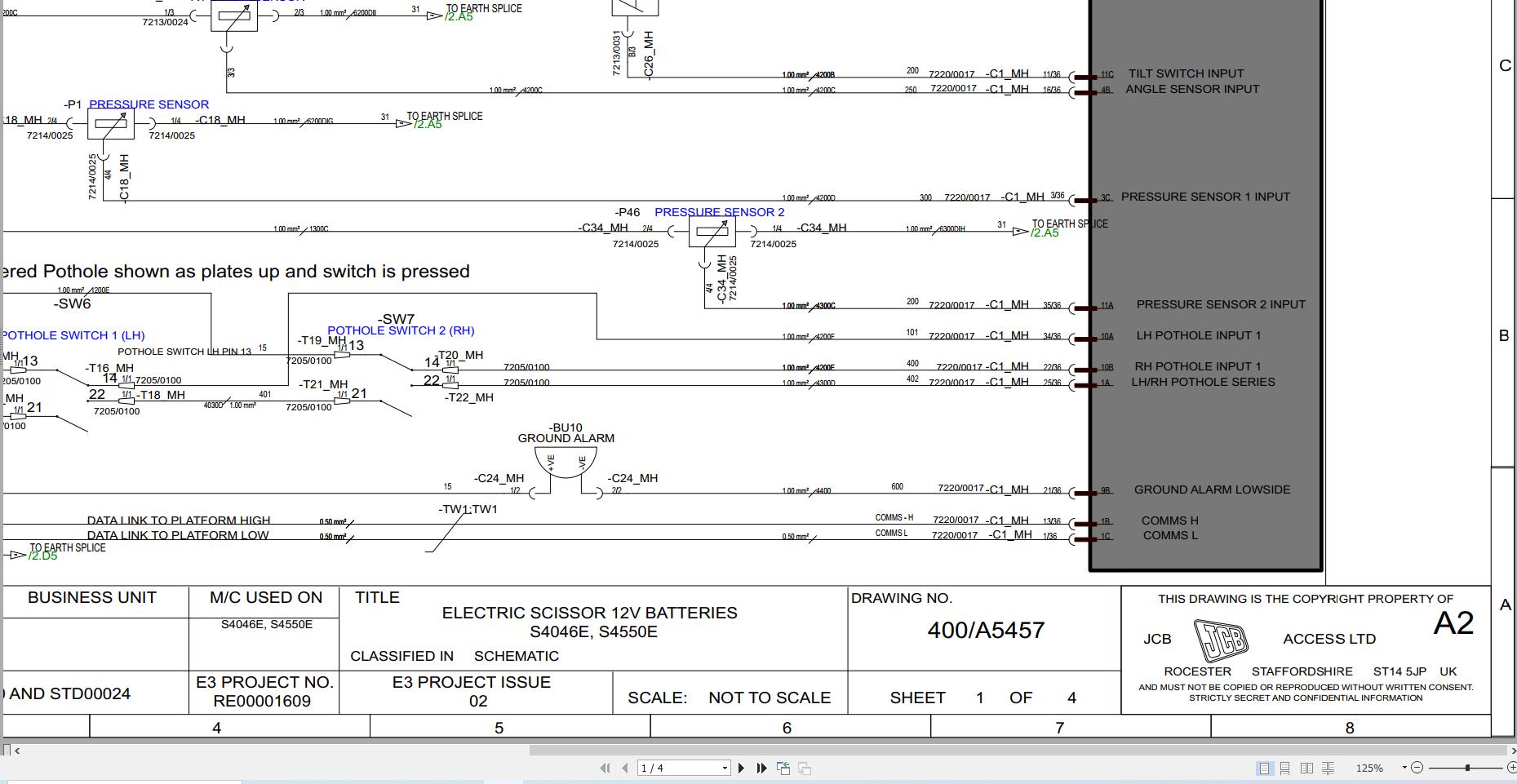The width and height of the screenshot is (1517, 784).
Task: Click the GROUND ALARM LOWSIDE text
Action: [1212, 489]
